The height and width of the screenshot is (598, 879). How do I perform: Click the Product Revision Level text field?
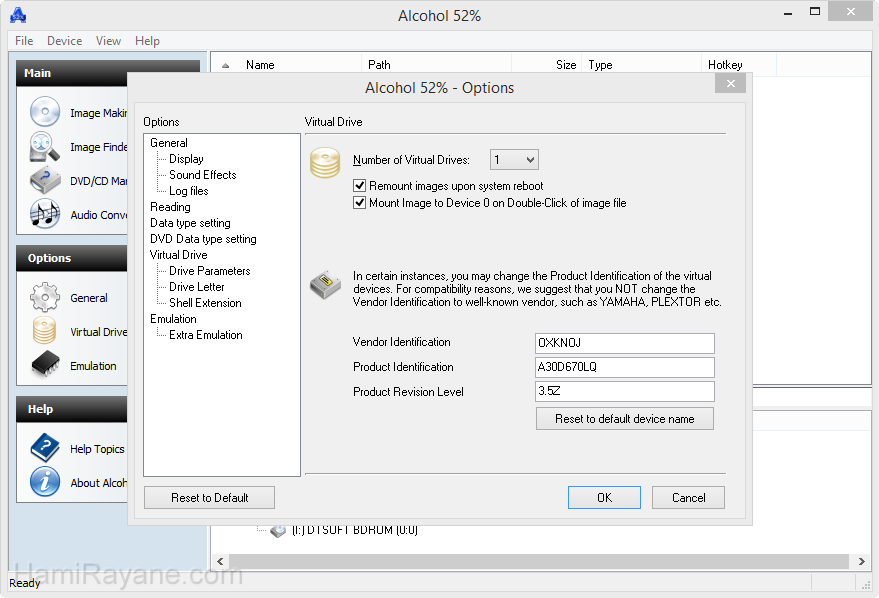[x=625, y=391]
